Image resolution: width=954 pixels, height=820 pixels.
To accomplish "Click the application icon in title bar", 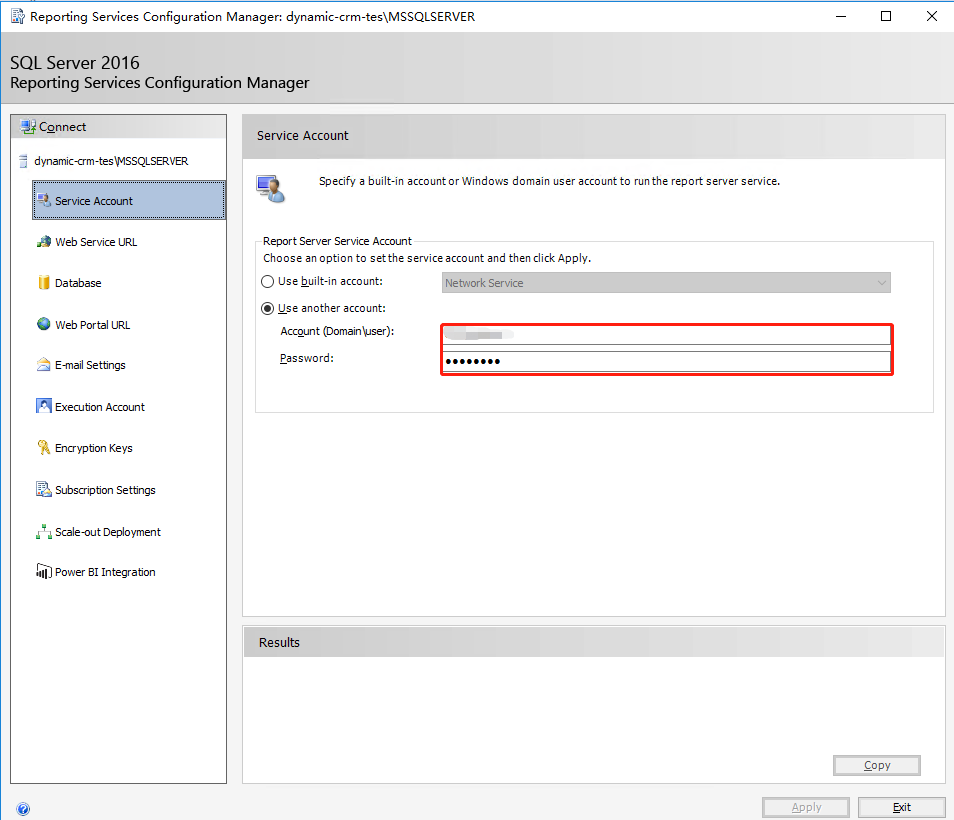I will click(x=18, y=16).
